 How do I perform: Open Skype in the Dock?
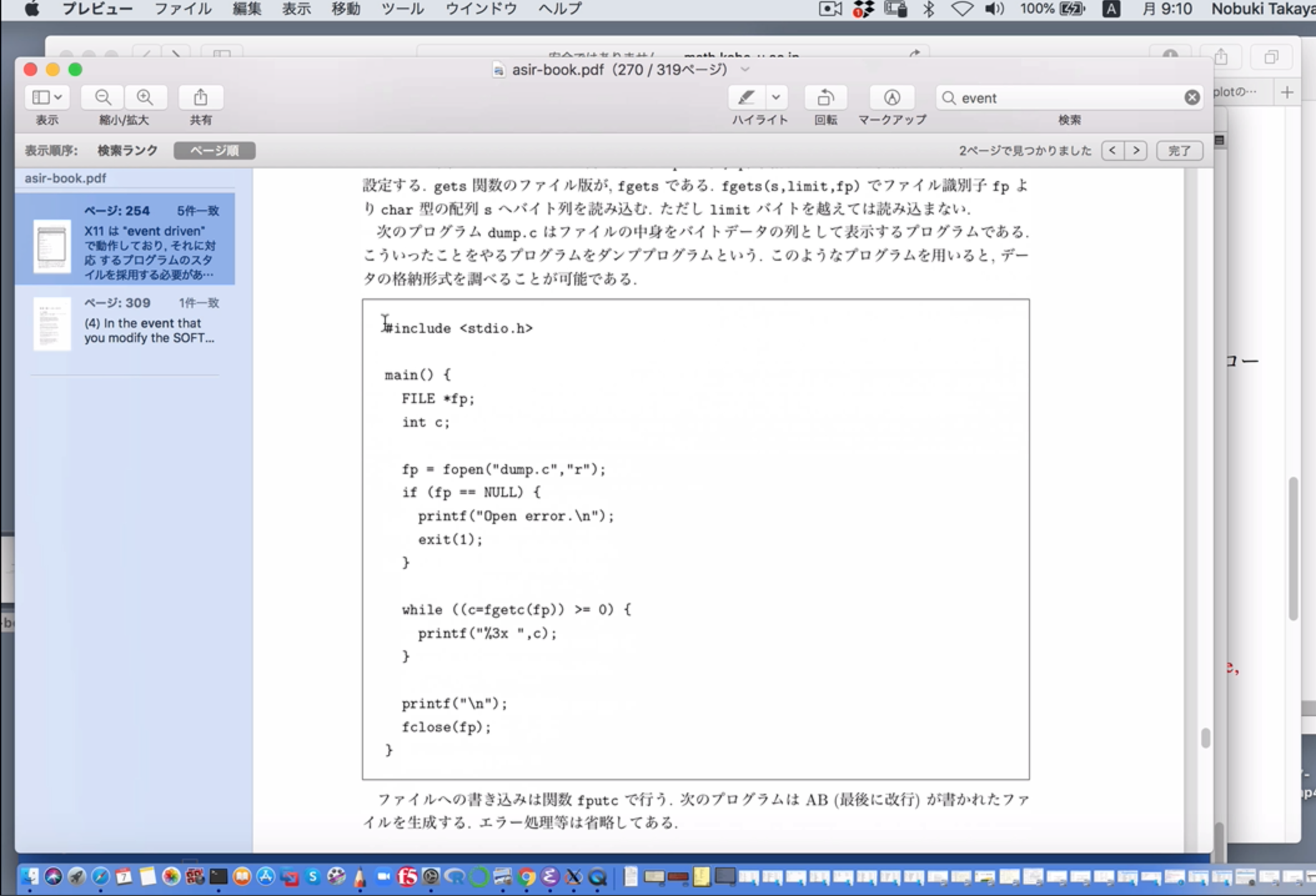312,877
